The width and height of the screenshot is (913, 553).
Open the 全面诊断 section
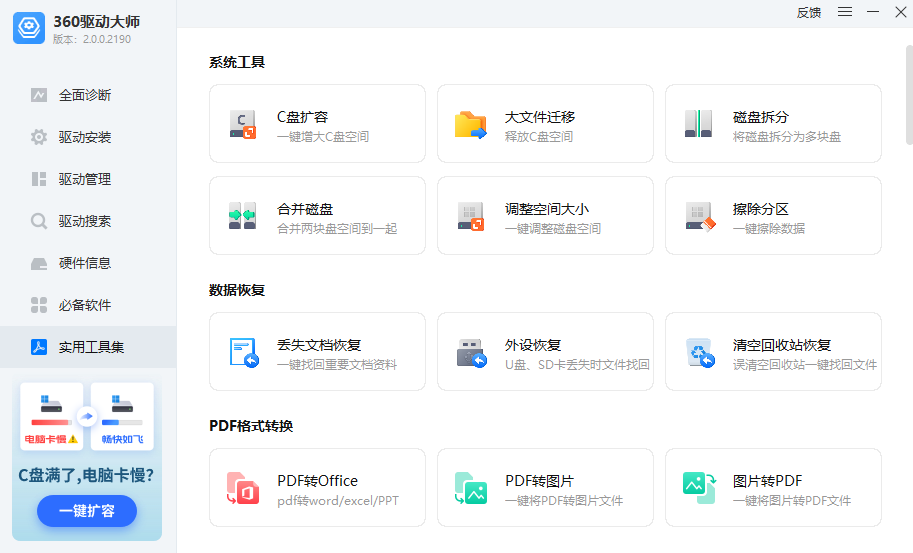pyautogui.click(x=88, y=95)
